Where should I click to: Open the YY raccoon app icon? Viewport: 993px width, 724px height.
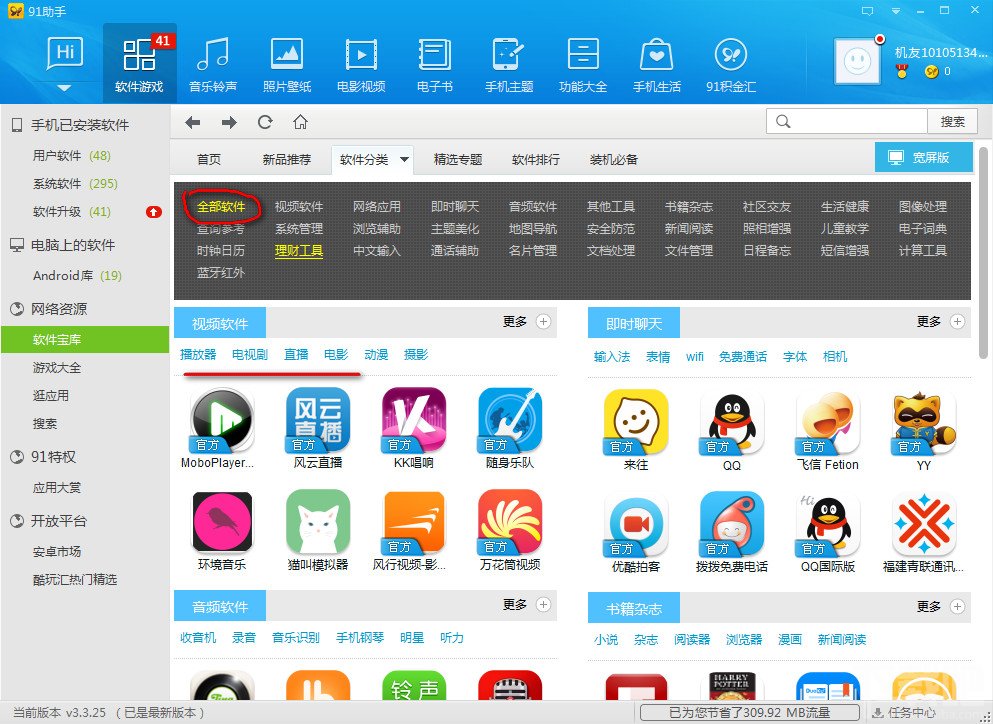click(924, 422)
